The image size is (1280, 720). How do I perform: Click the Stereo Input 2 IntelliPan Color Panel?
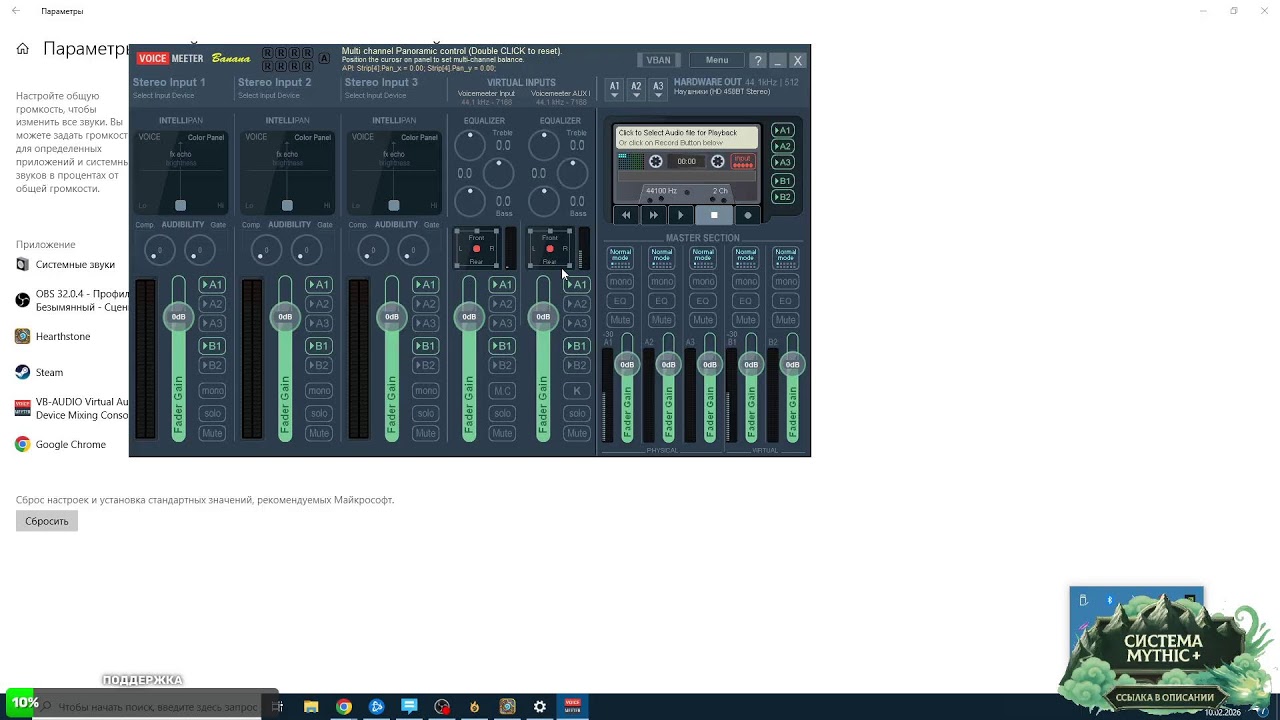(288, 172)
